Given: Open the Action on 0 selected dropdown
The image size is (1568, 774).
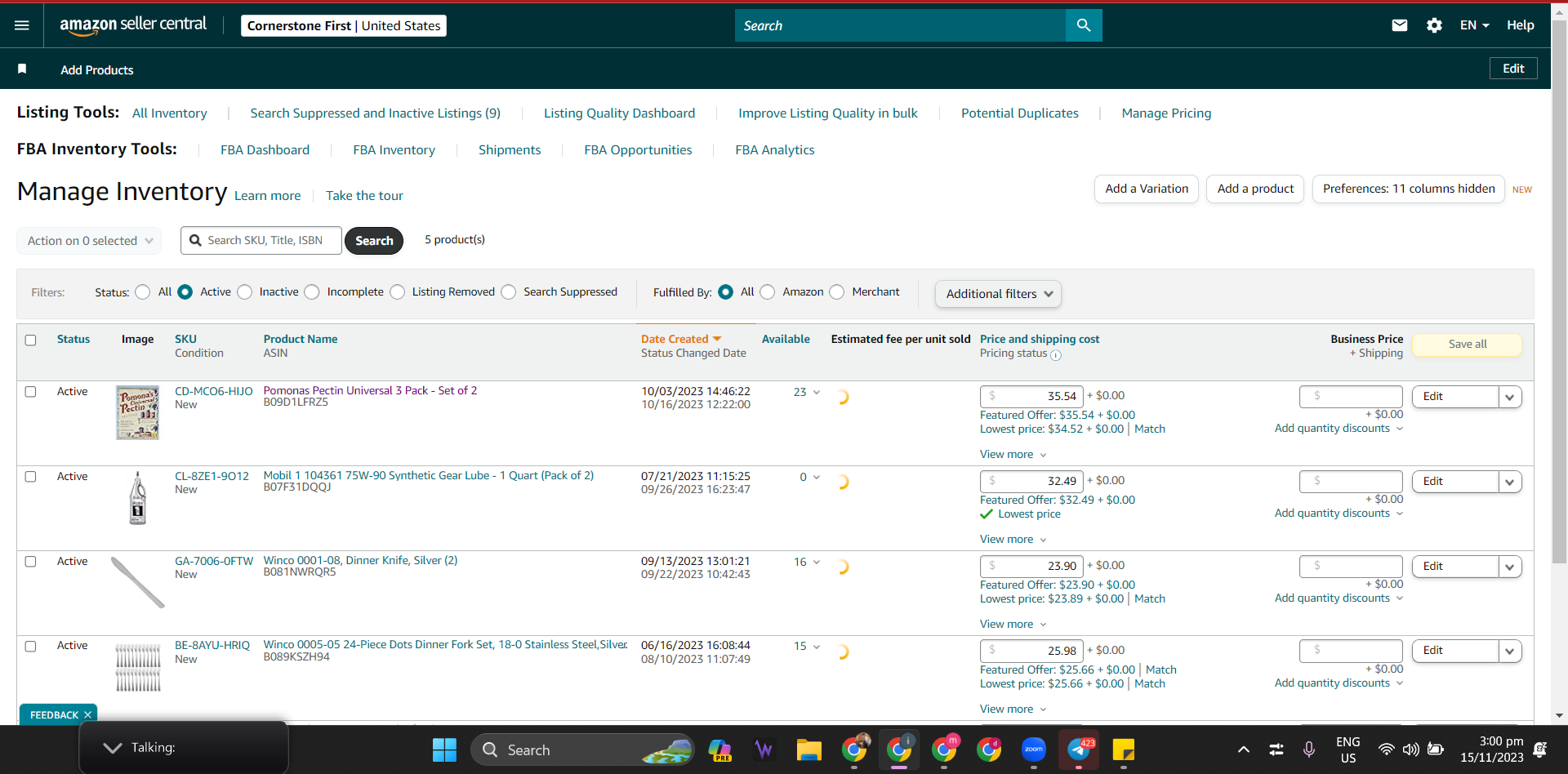Looking at the screenshot, I should tap(89, 241).
